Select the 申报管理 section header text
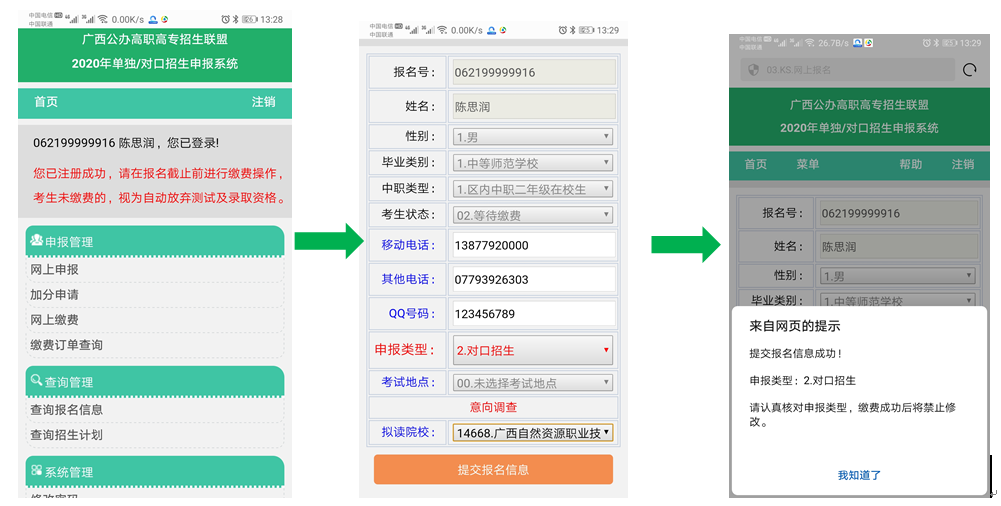This screenshot has width=1001, height=506. coord(69,242)
